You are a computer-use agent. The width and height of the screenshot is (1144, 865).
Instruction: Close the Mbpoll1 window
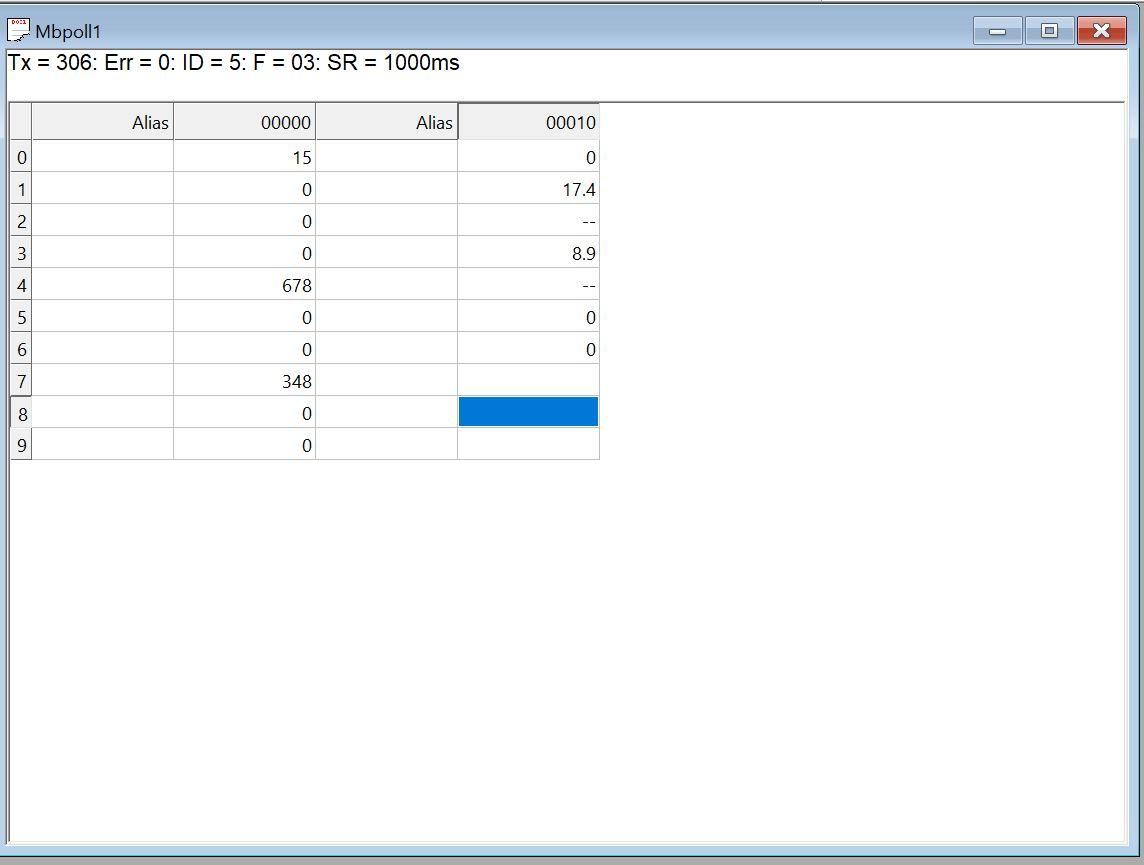click(x=1102, y=31)
